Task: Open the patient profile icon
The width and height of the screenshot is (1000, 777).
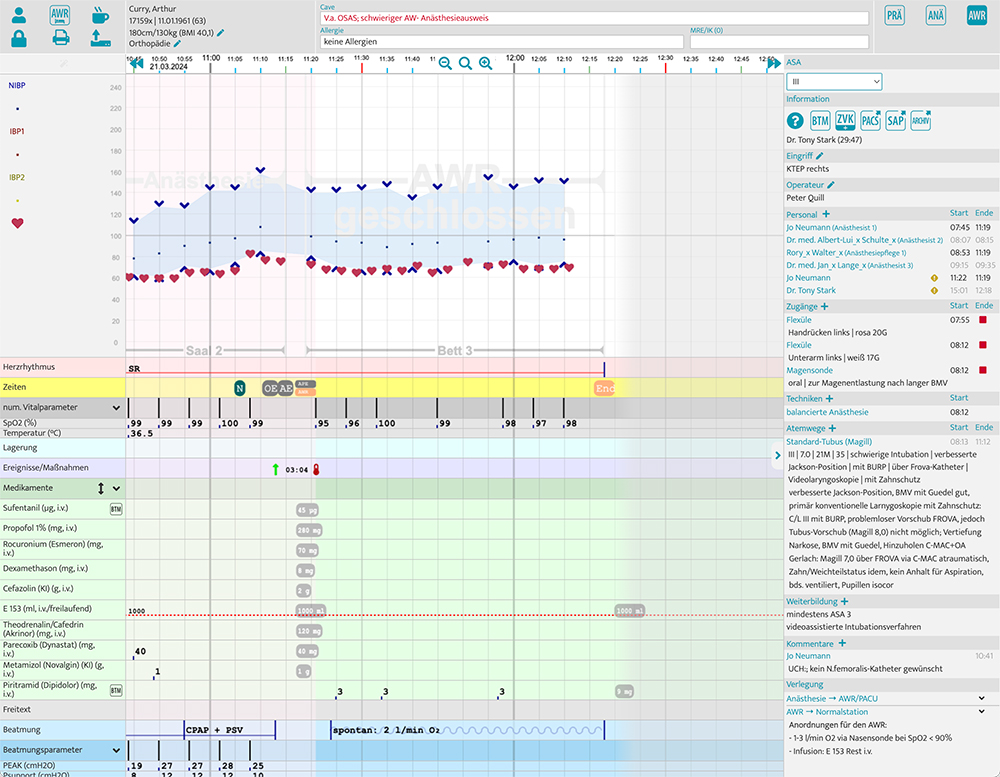Action: pyautogui.click(x=19, y=15)
